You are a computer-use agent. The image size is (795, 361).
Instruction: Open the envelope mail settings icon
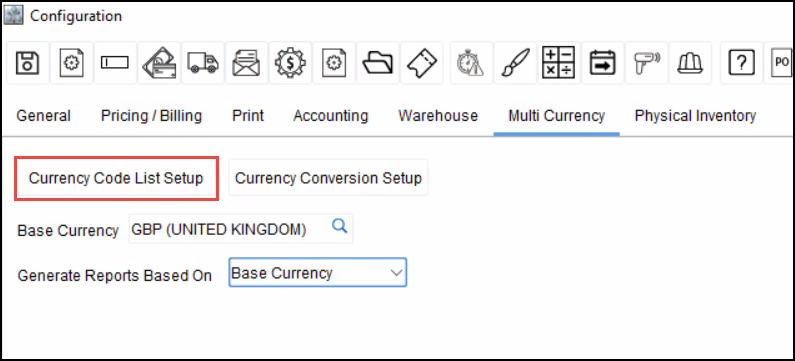246,63
